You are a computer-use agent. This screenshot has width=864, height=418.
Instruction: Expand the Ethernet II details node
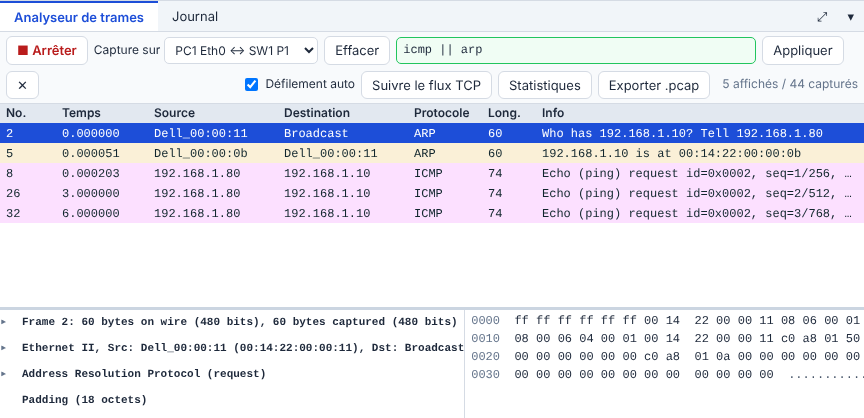pyautogui.click(x=4, y=348)
